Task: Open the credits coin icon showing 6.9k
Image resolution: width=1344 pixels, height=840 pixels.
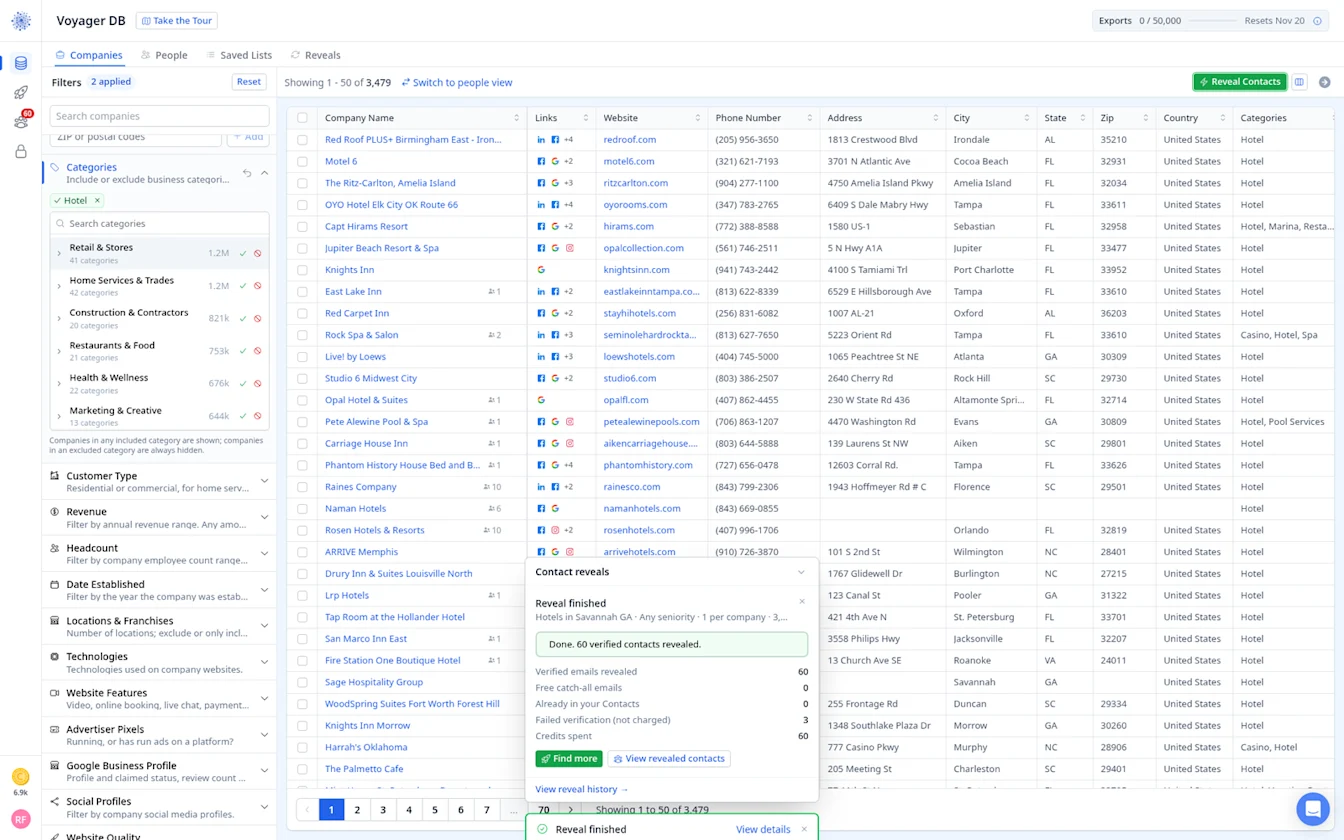Action: 20,777
